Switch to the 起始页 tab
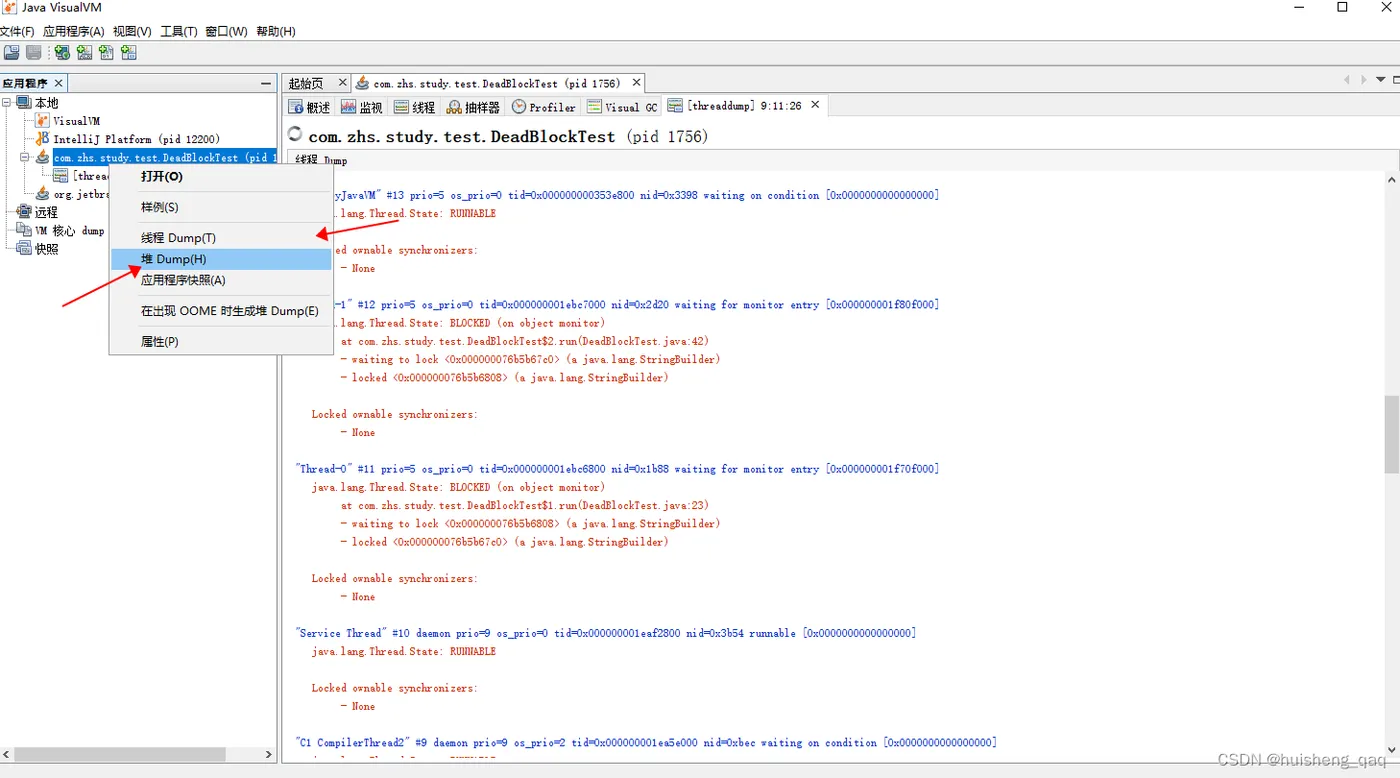 pos(307,83)
